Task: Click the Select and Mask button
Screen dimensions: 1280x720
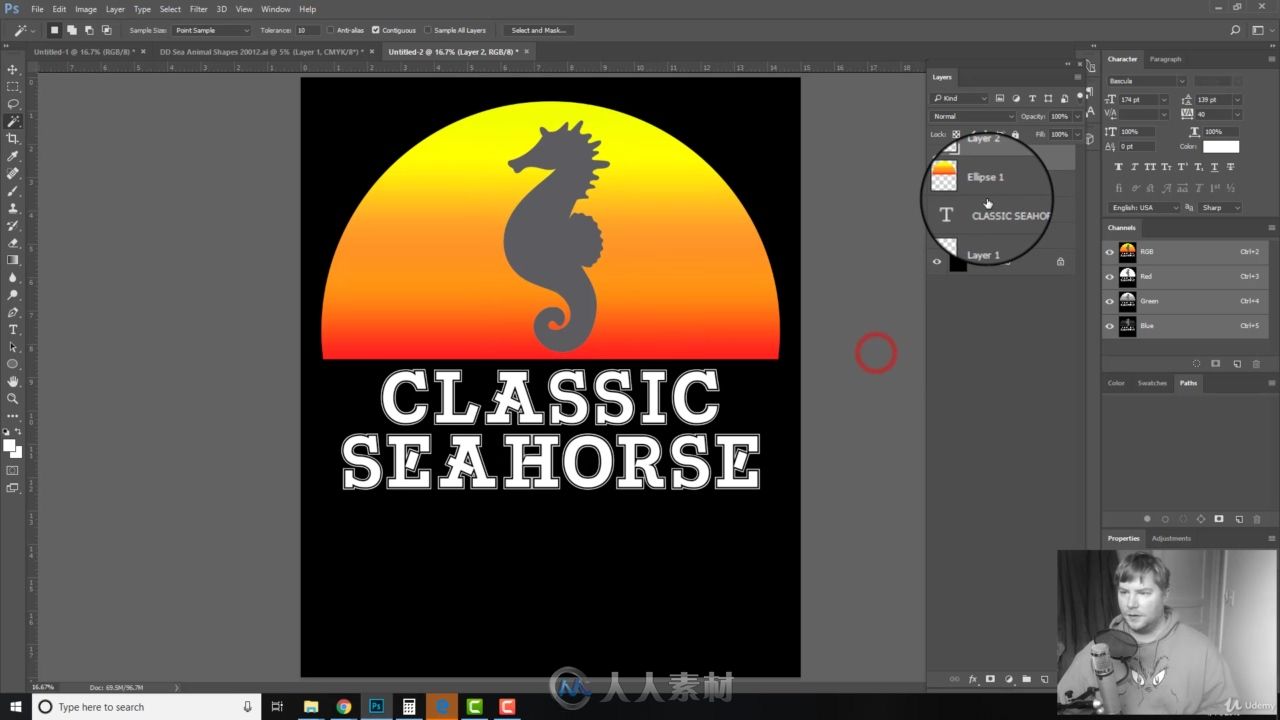Action: (538, 30)
